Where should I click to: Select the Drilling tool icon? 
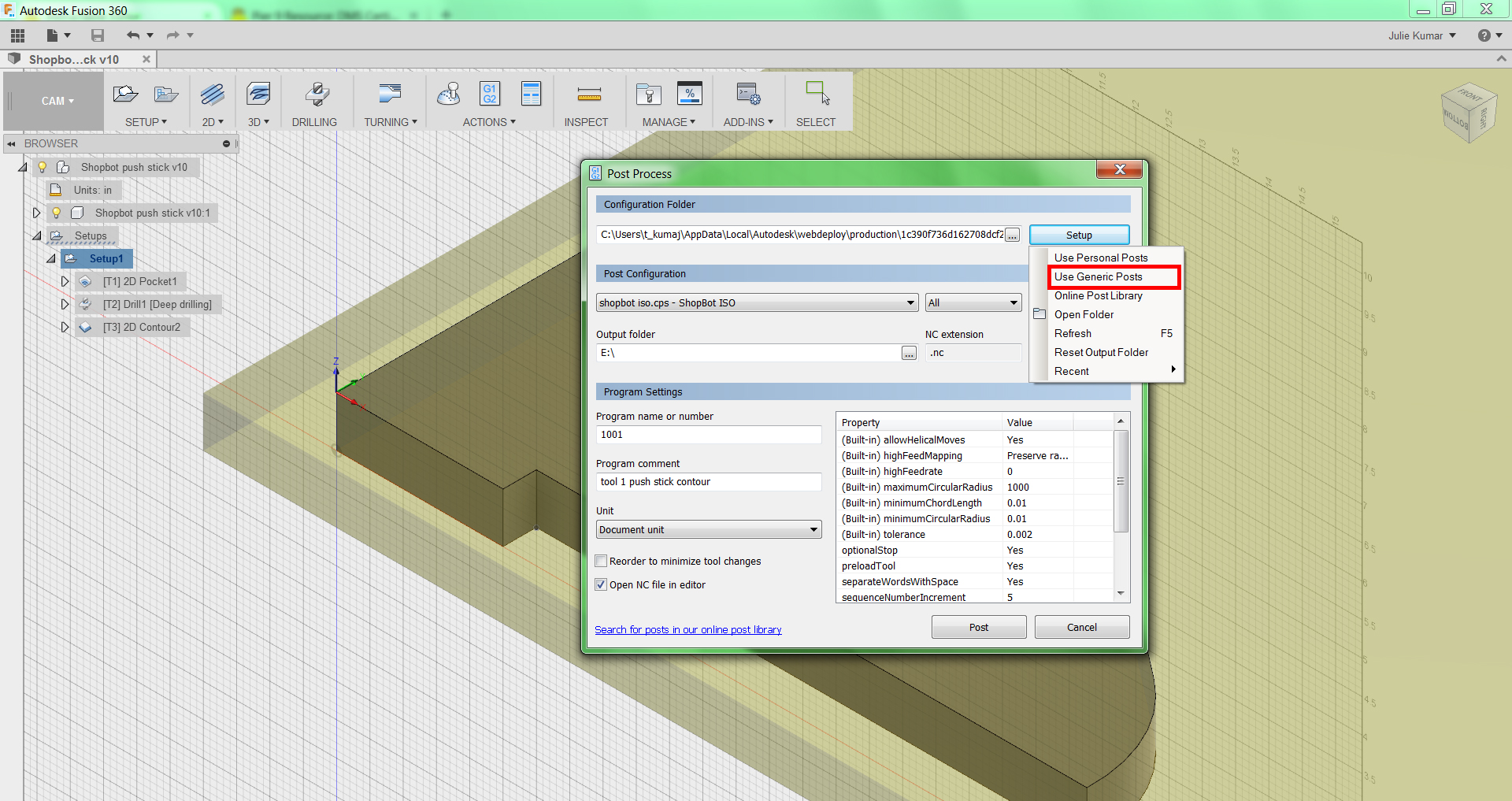[x=317, y=95]
